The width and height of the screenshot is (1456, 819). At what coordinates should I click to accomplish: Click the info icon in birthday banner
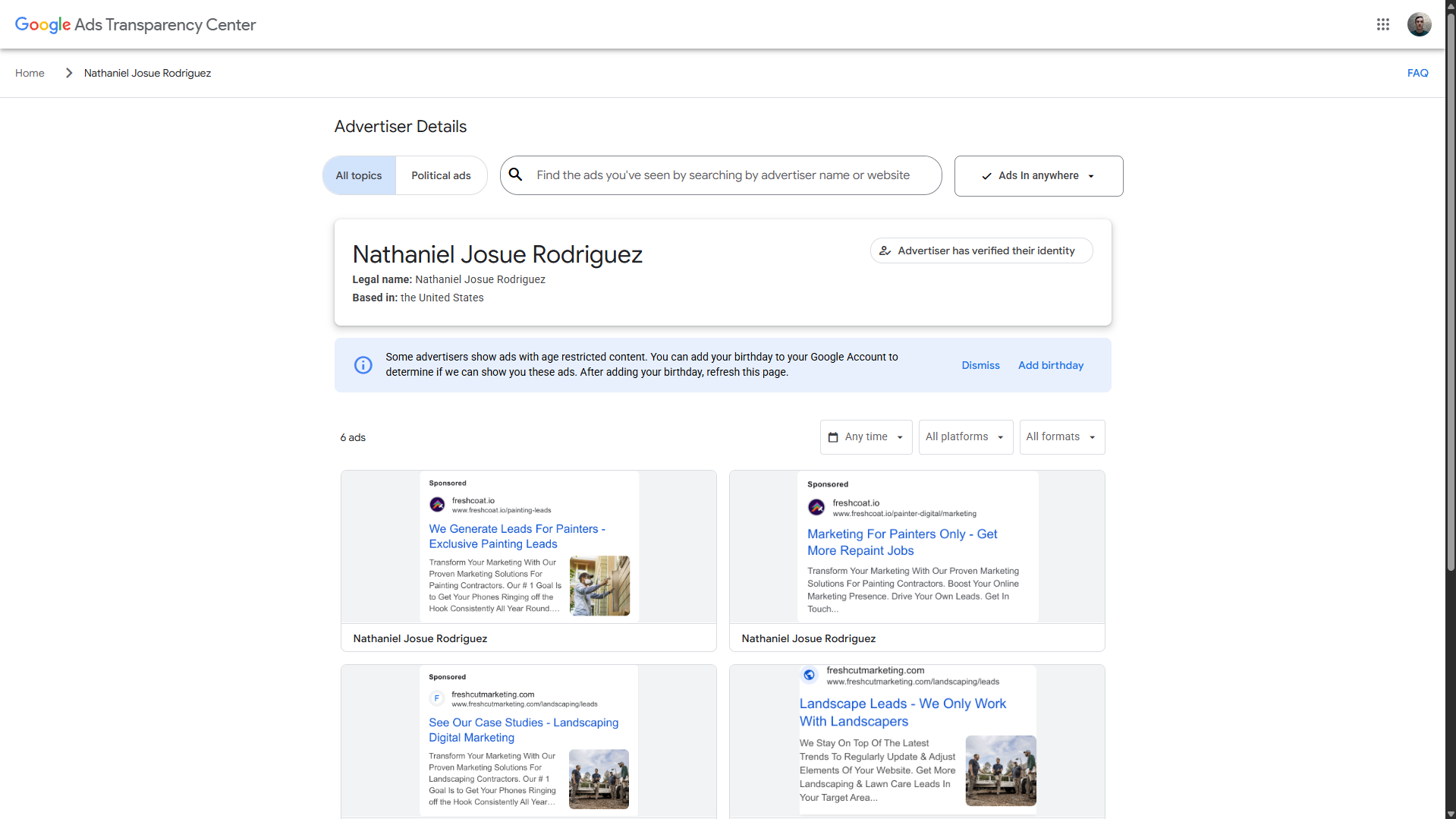pos(363,365)
